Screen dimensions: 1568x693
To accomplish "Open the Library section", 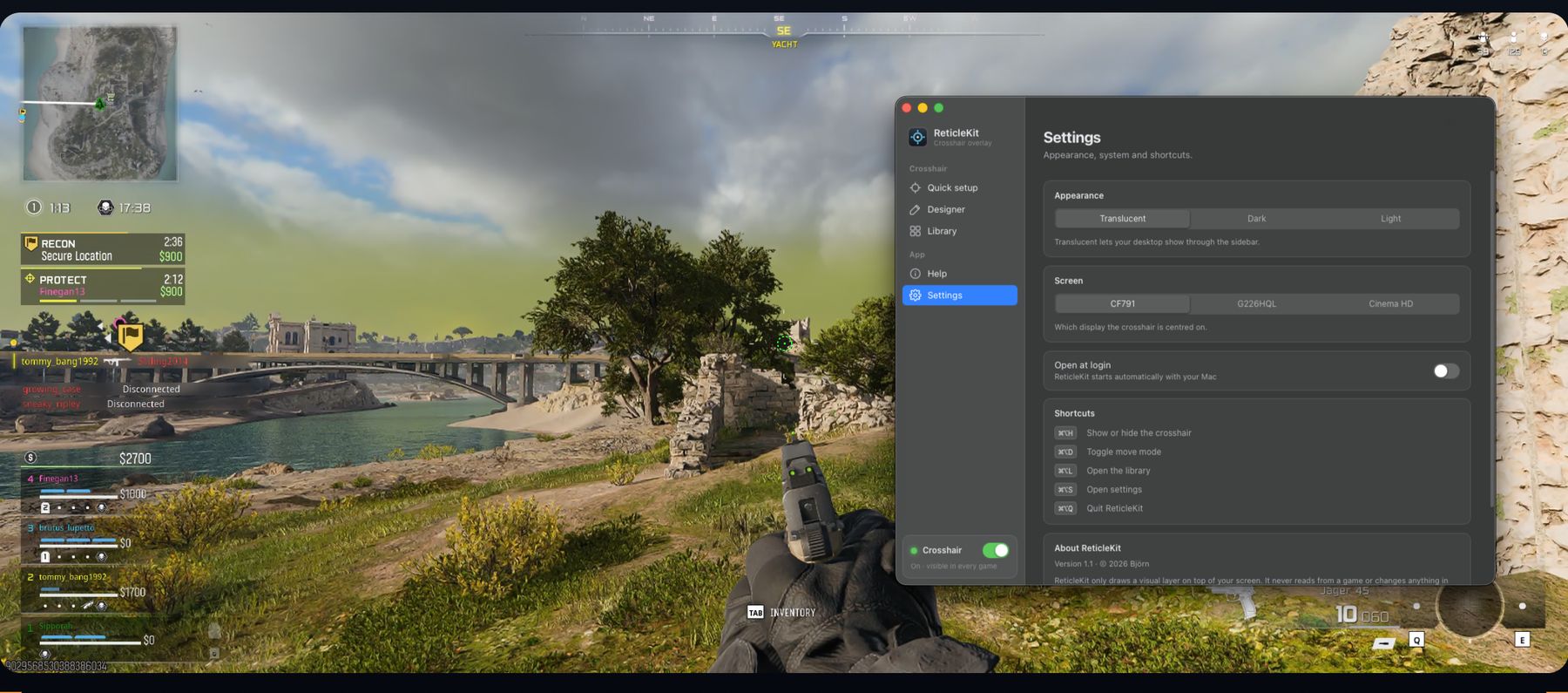I will [960, 231].
